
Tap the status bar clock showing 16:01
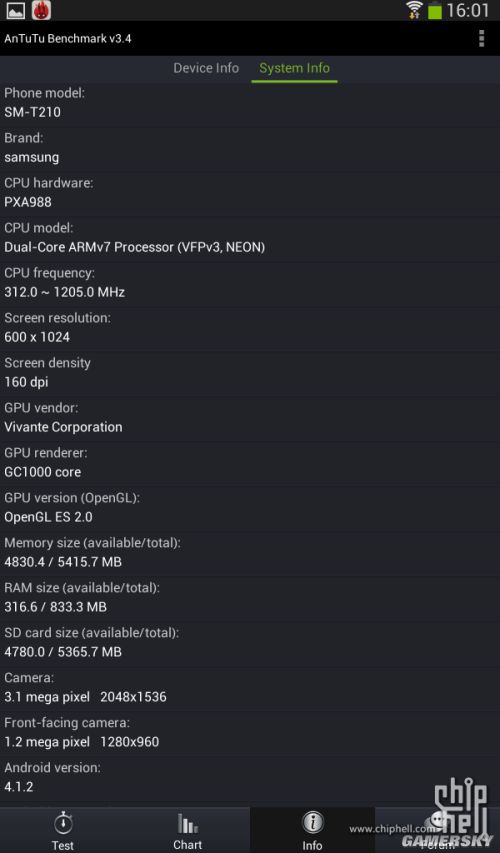click(x=468, y=10)
